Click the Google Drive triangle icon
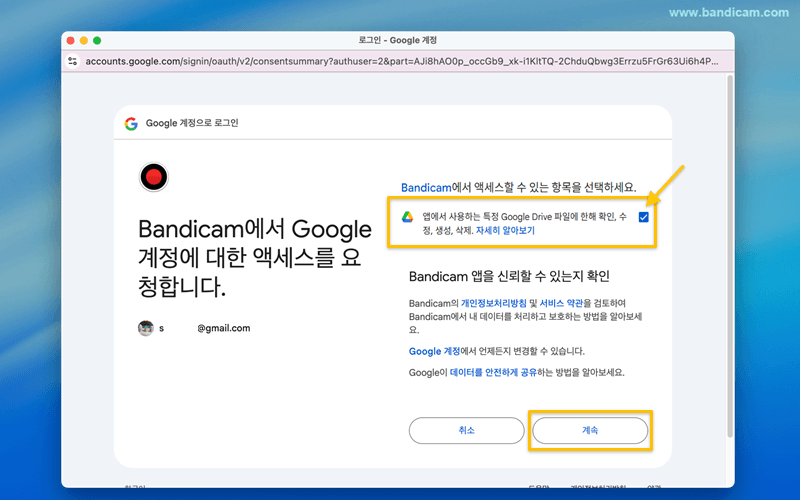Image resolution: width=800 pixels, height=500 pixels. [407, 217]
